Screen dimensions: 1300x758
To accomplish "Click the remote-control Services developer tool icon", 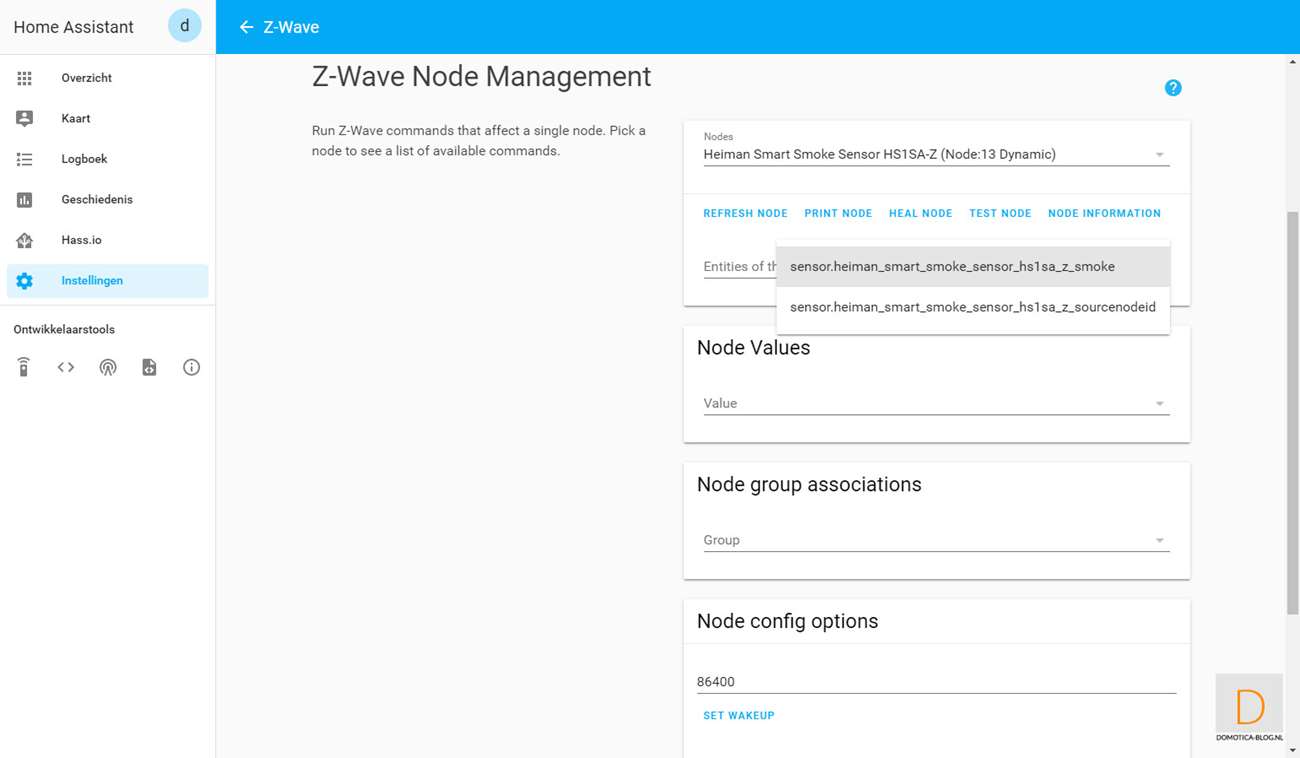I will pyautogui.click(x=24, y=367).
